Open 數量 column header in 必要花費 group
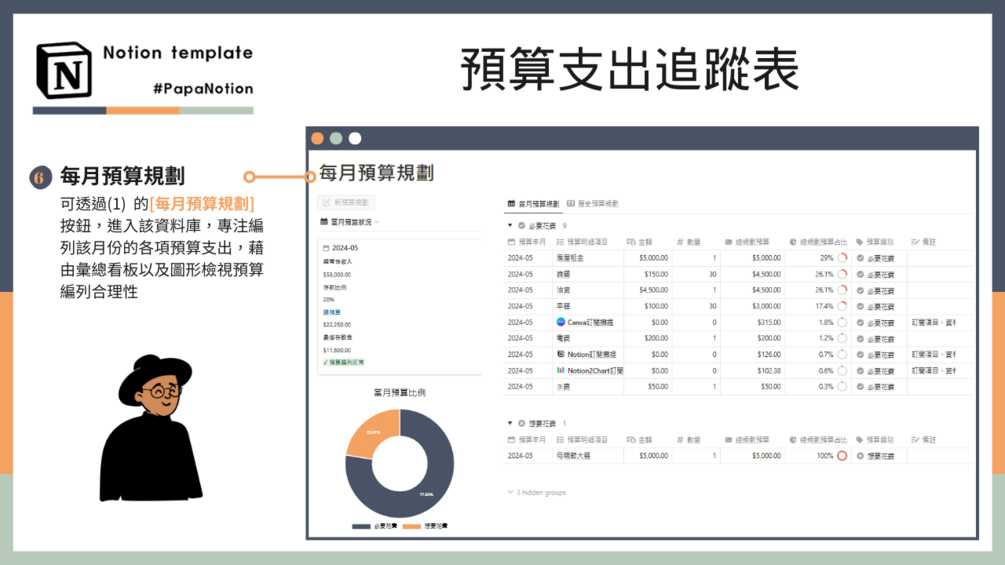1005x565 pixels. [x=689, y=242]
